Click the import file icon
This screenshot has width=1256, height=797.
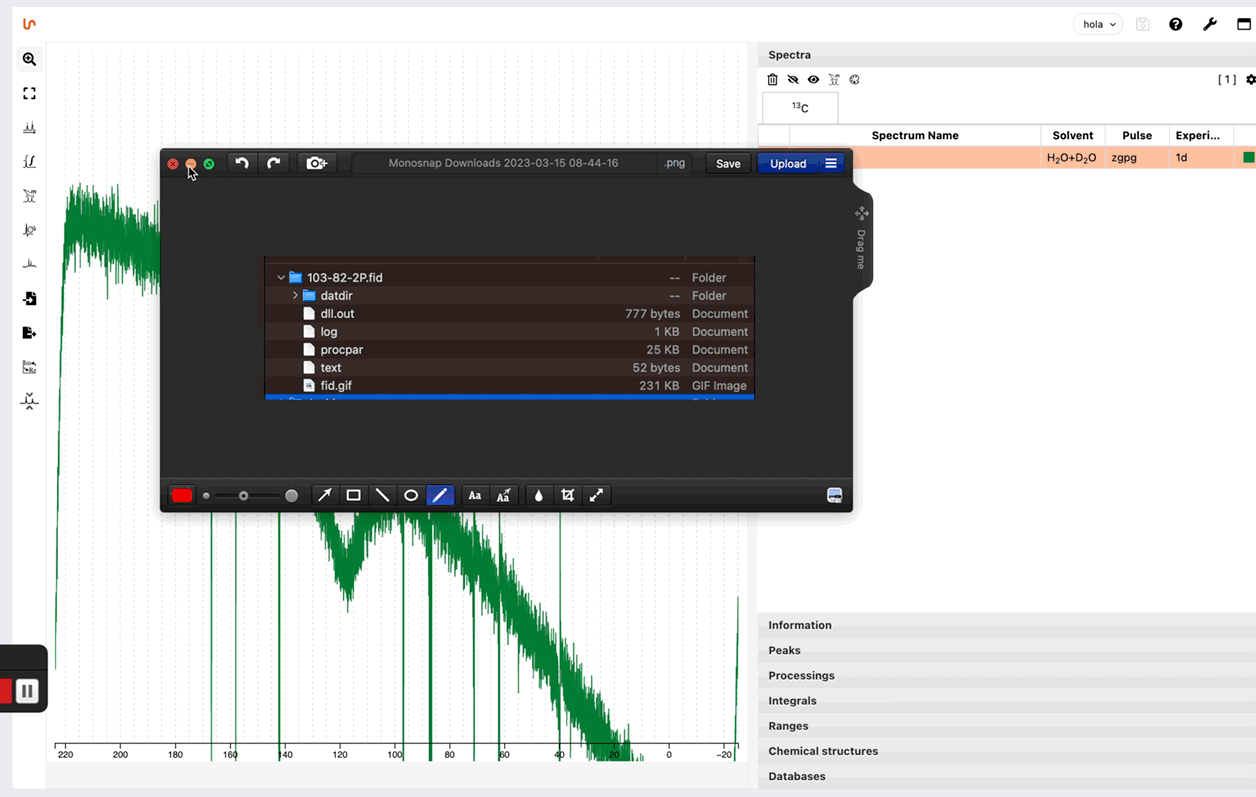[x=29, y=299]
